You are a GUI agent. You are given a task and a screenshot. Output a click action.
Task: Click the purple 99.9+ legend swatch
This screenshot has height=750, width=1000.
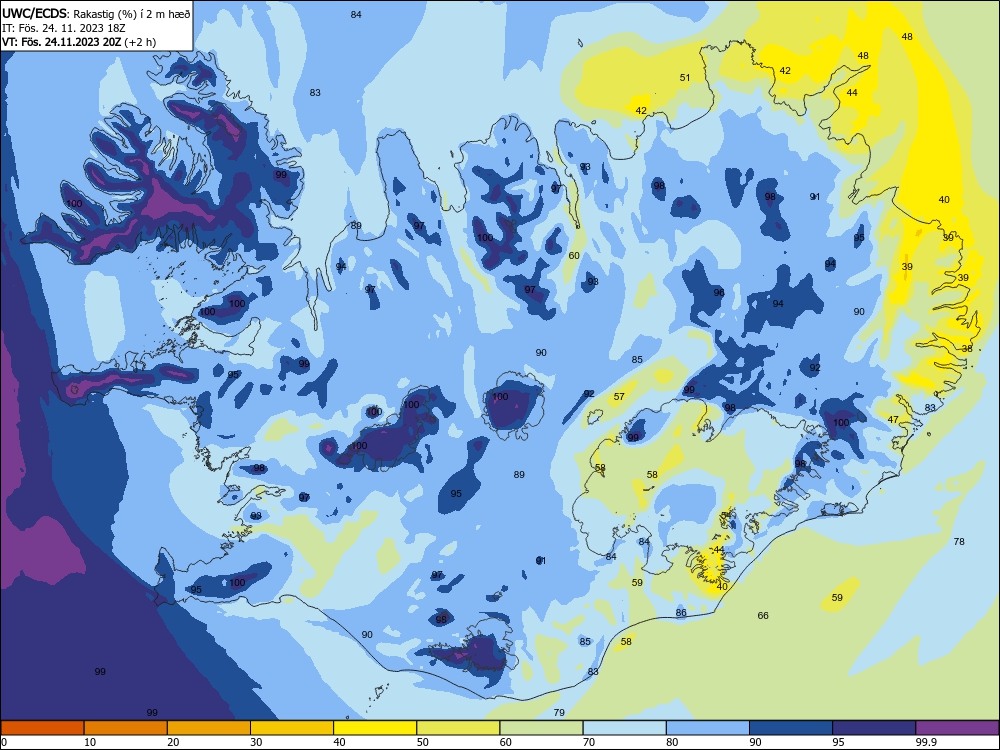point(957,728)
